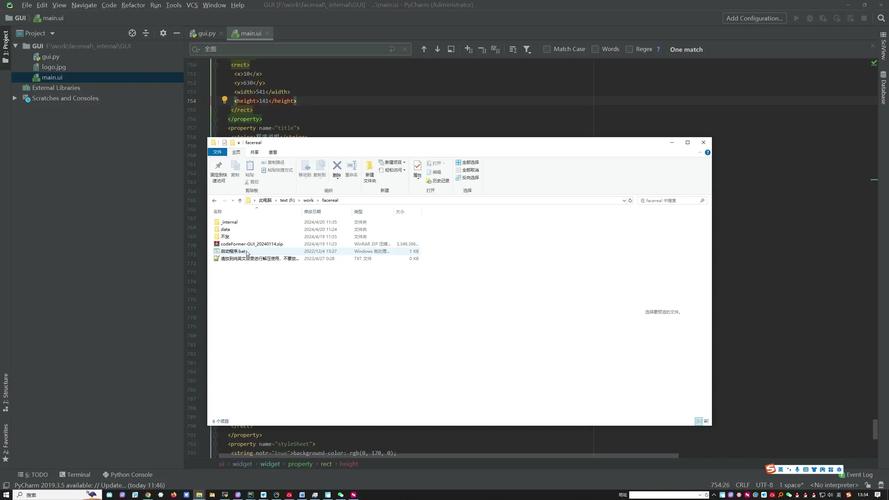Switch to the gui.py editor tab

tap(204, 33)
